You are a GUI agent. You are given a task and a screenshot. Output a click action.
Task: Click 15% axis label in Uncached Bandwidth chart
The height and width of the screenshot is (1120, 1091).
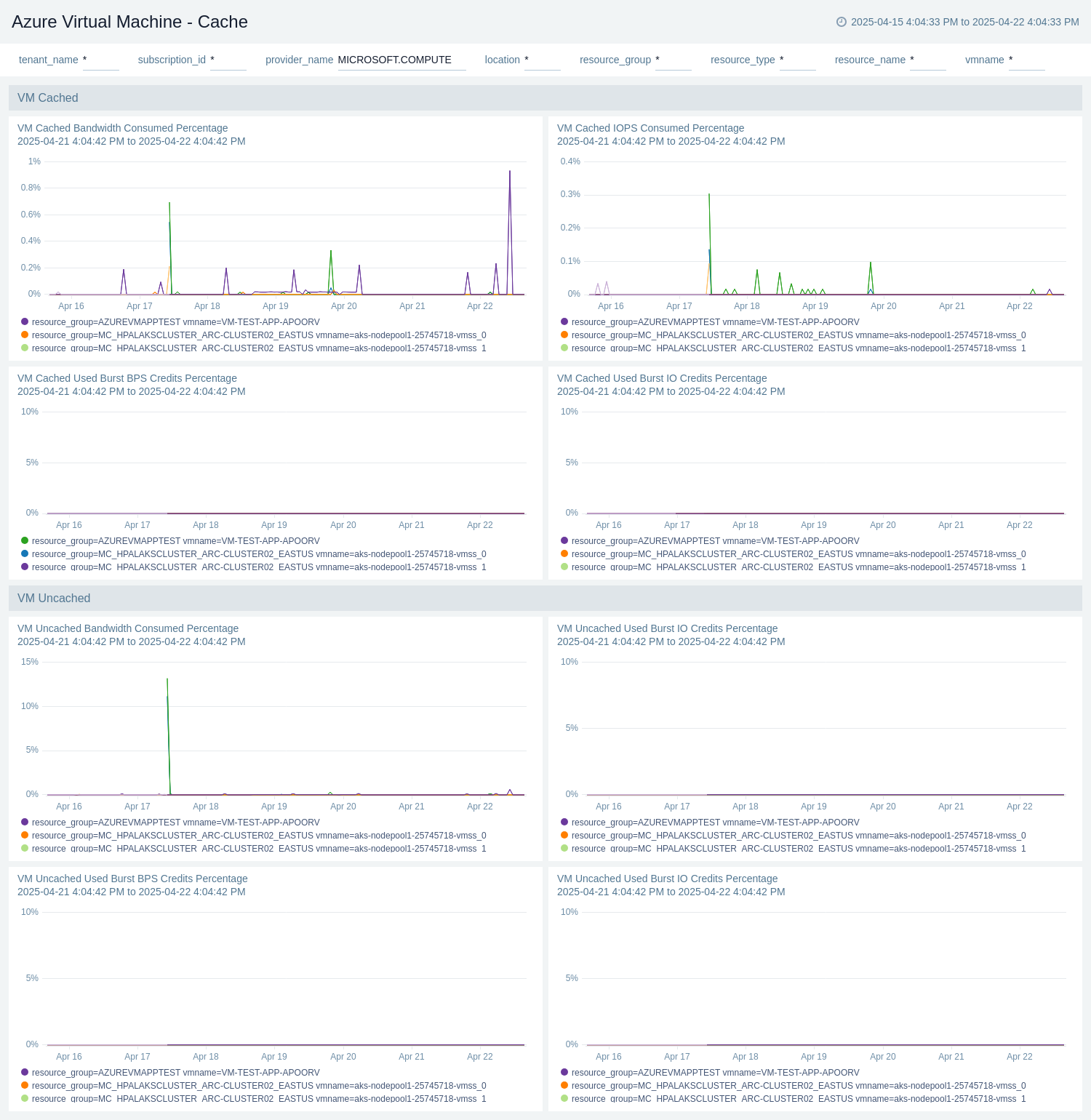[x=30, y=662]
